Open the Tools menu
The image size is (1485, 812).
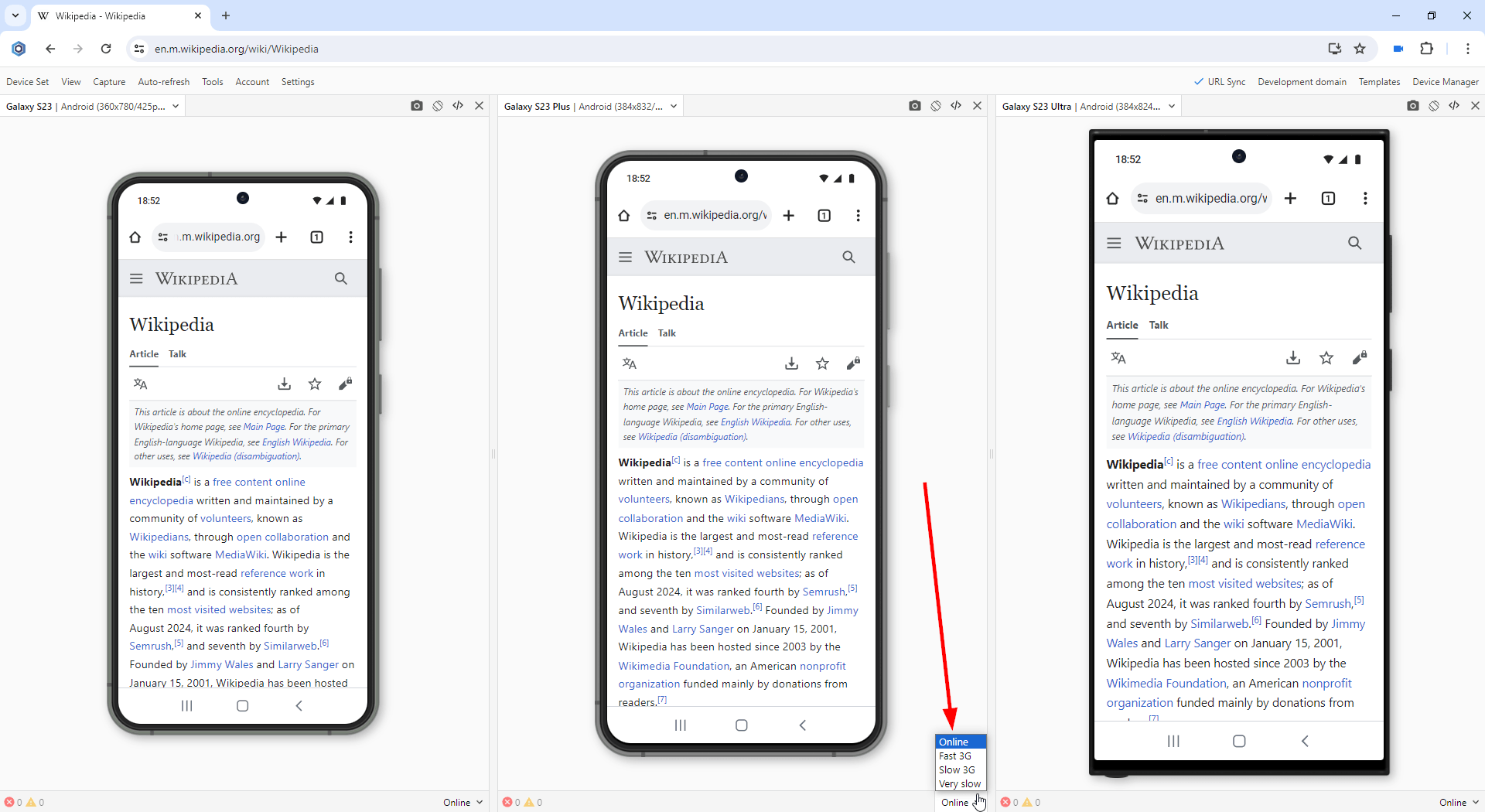coord(212,81)
